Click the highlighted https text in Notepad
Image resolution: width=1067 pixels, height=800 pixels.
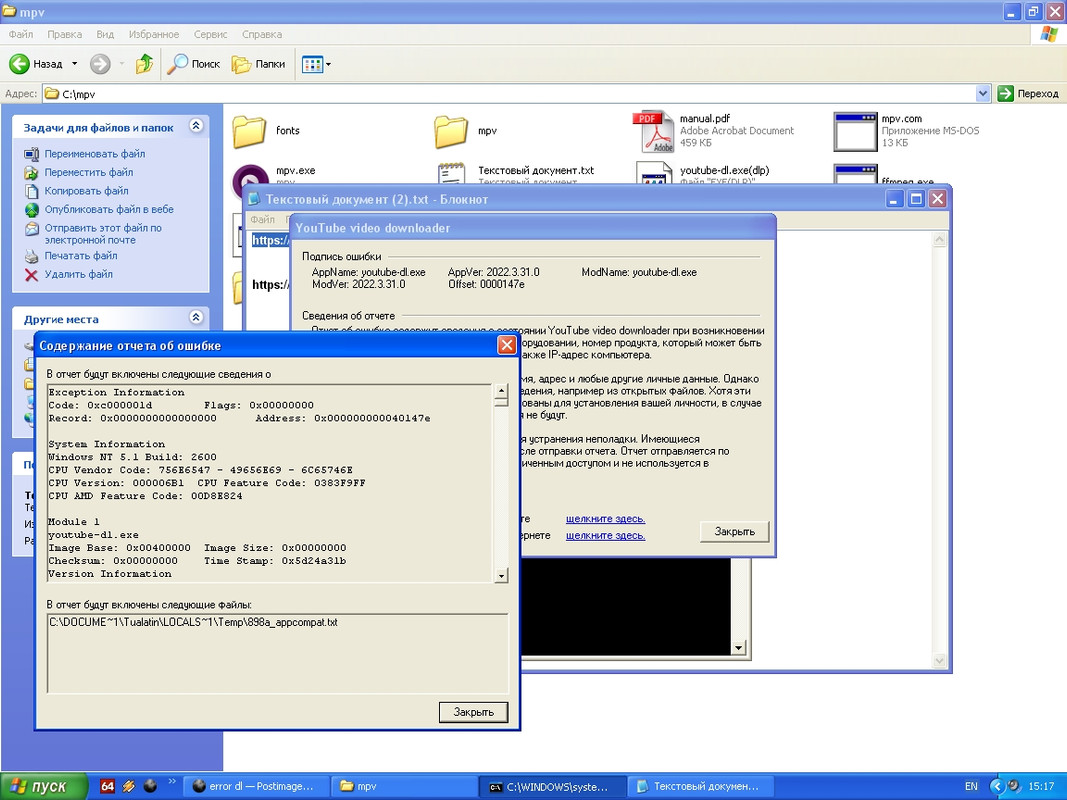pyautogui.click(x=270, y=239)
